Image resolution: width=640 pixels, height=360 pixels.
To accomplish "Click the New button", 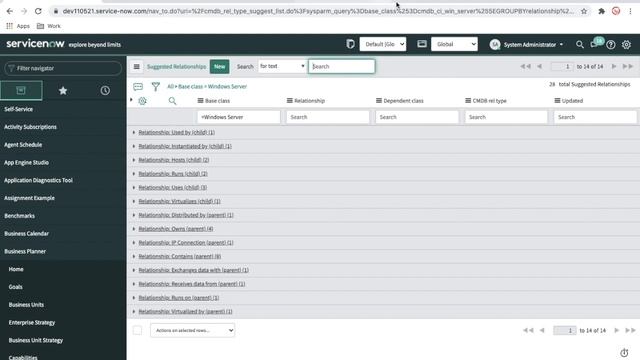I will click(220, 67).
